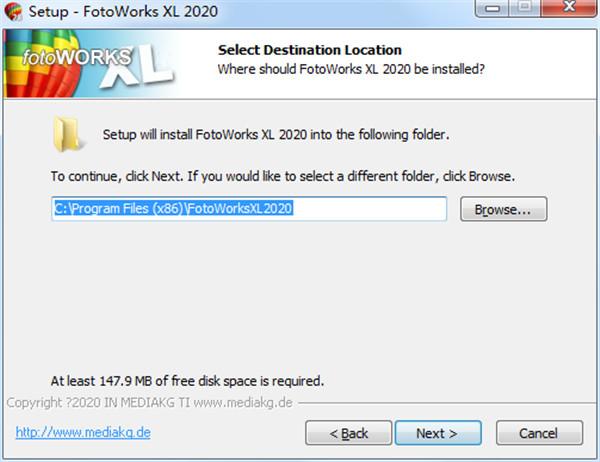Viewport: 600px width, 462px height.
Task: Click the 'Setup will install FotoWorks' message
Action: point(276,135)
